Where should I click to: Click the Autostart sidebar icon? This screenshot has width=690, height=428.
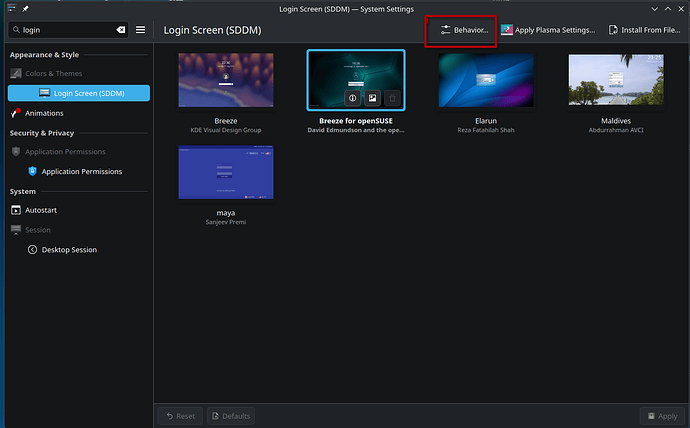[x=16, y=210]
